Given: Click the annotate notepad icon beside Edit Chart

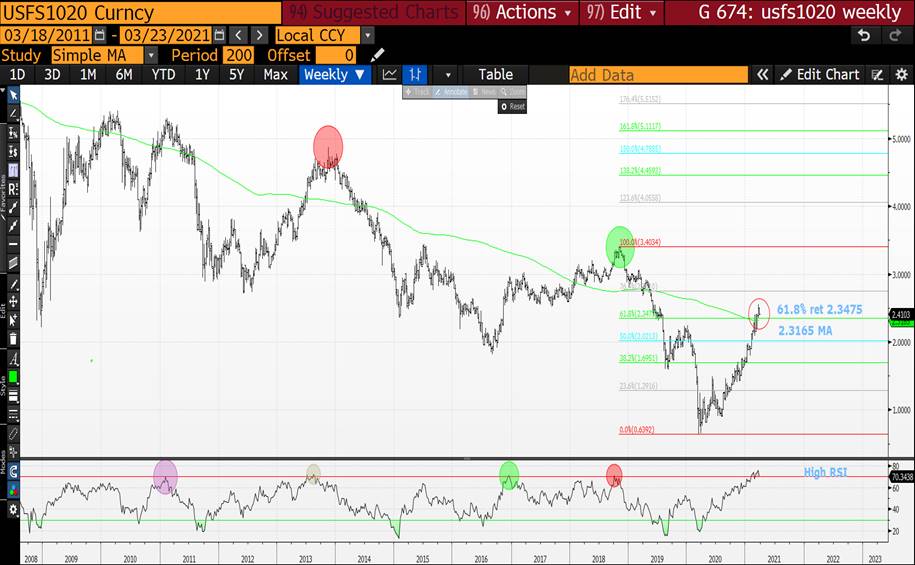Looking at the screenshot, I should click(x=877, y=75).
